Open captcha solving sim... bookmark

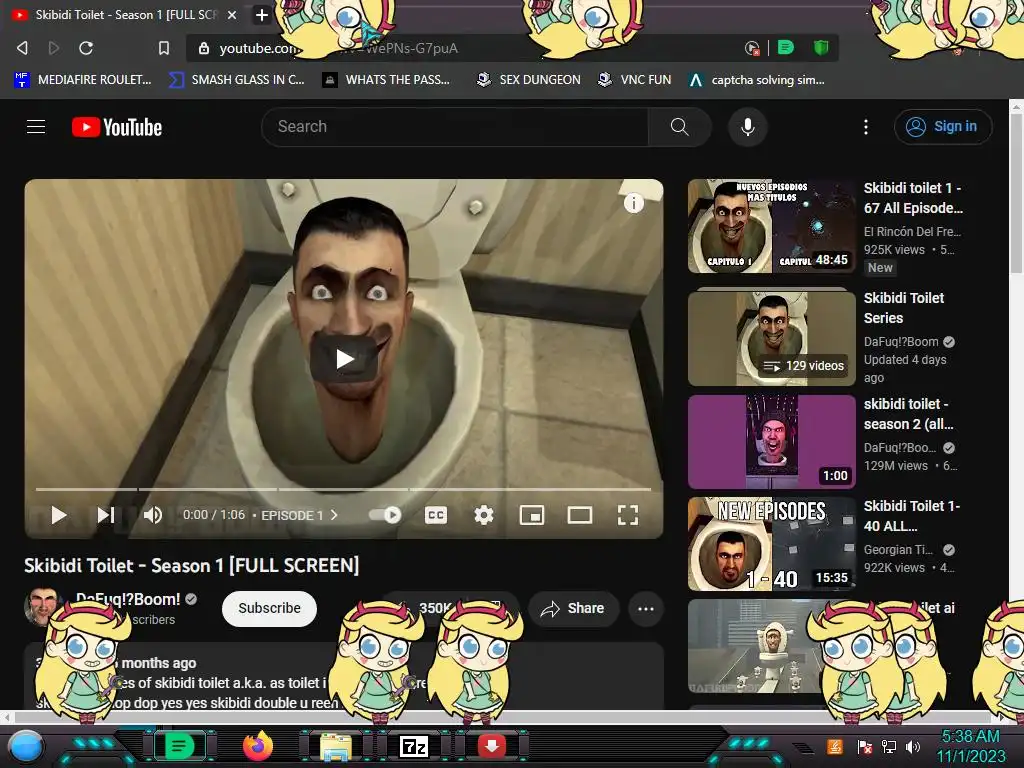pos(757,80)
